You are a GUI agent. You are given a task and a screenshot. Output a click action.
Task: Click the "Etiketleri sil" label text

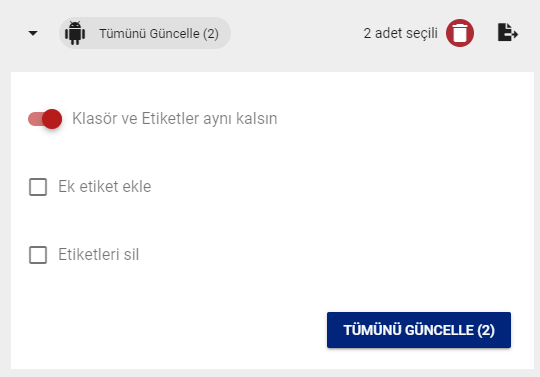click(98, 254)
